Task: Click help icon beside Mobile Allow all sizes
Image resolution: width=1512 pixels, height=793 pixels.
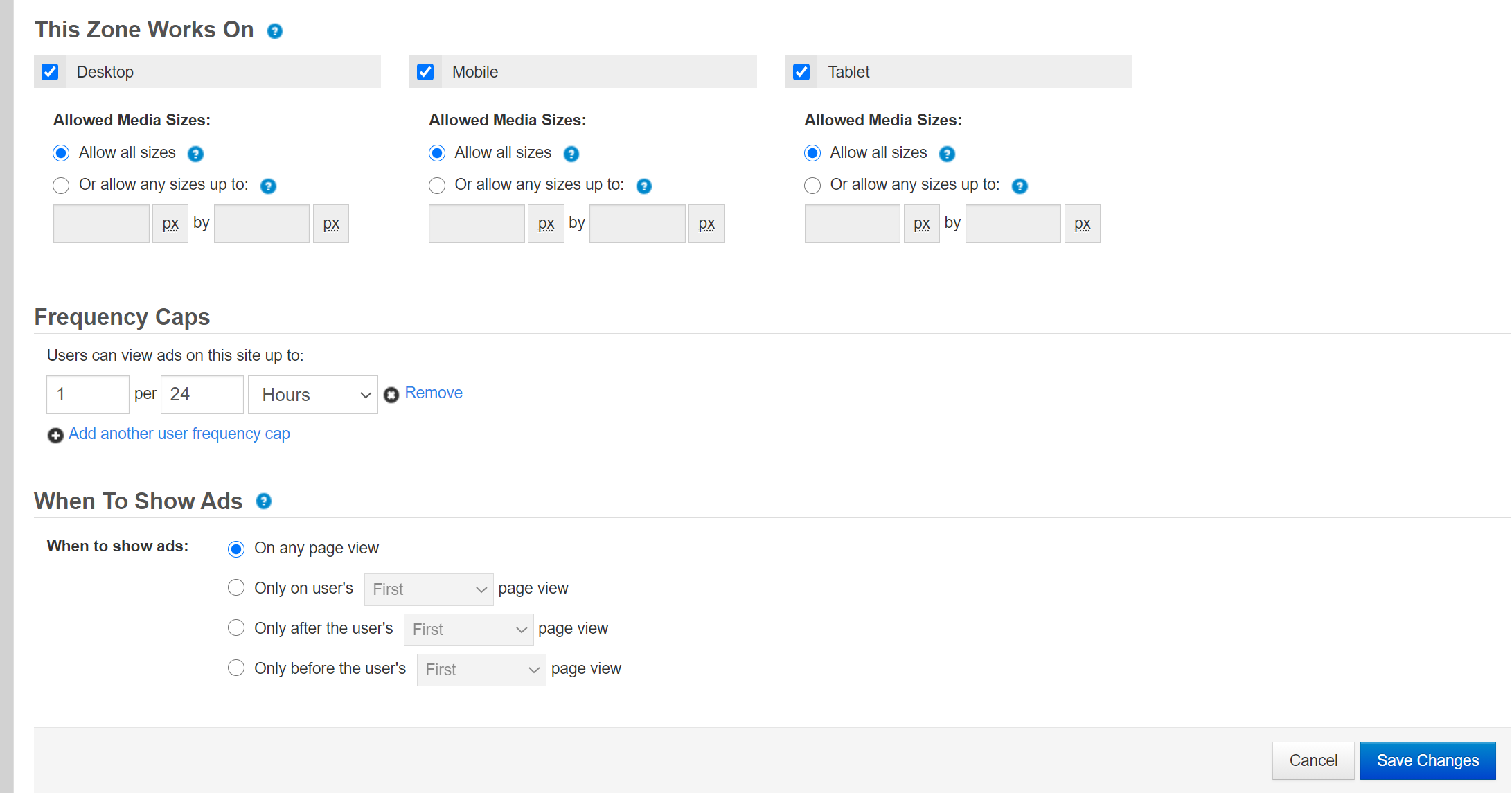Action: click(x=571, y=154)
